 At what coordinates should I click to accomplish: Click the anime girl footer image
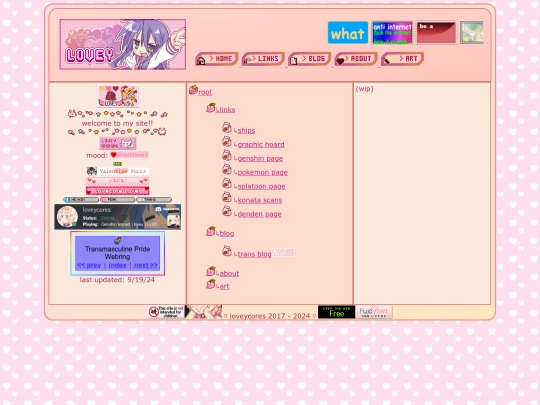[x=204, y=312]
